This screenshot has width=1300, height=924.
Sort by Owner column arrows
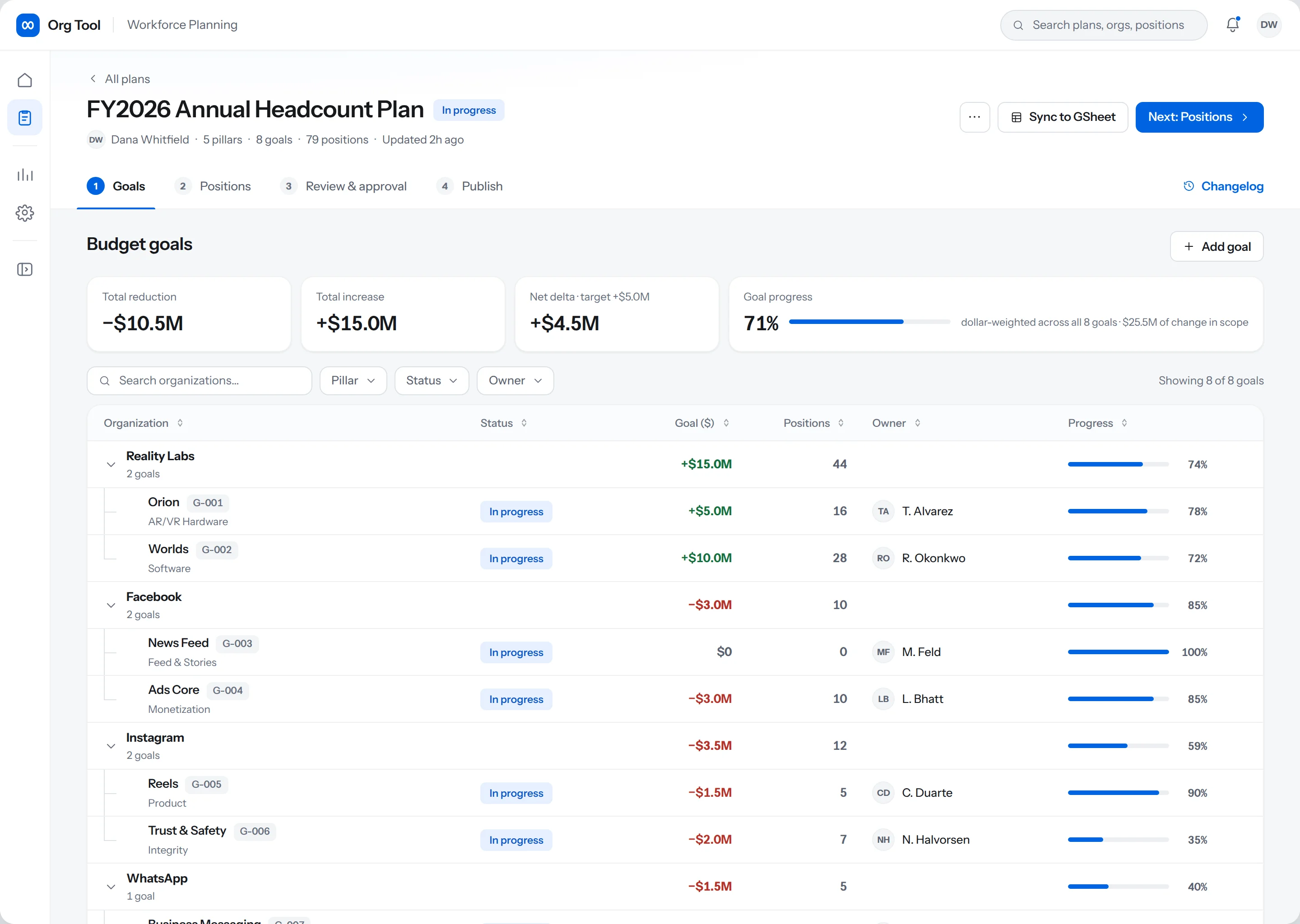(x=917, y=423)
